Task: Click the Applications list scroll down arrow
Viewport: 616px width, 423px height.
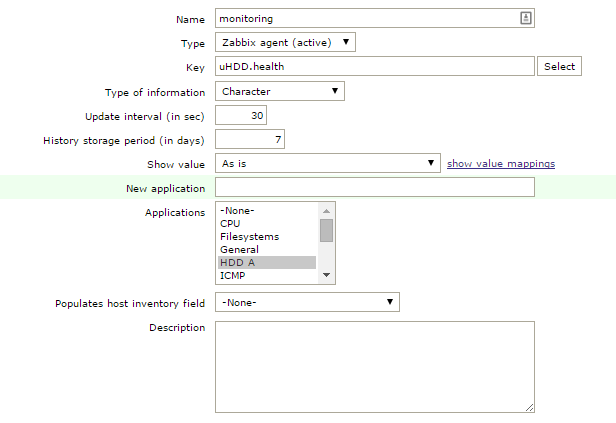Action: click(x=326, y=277)
